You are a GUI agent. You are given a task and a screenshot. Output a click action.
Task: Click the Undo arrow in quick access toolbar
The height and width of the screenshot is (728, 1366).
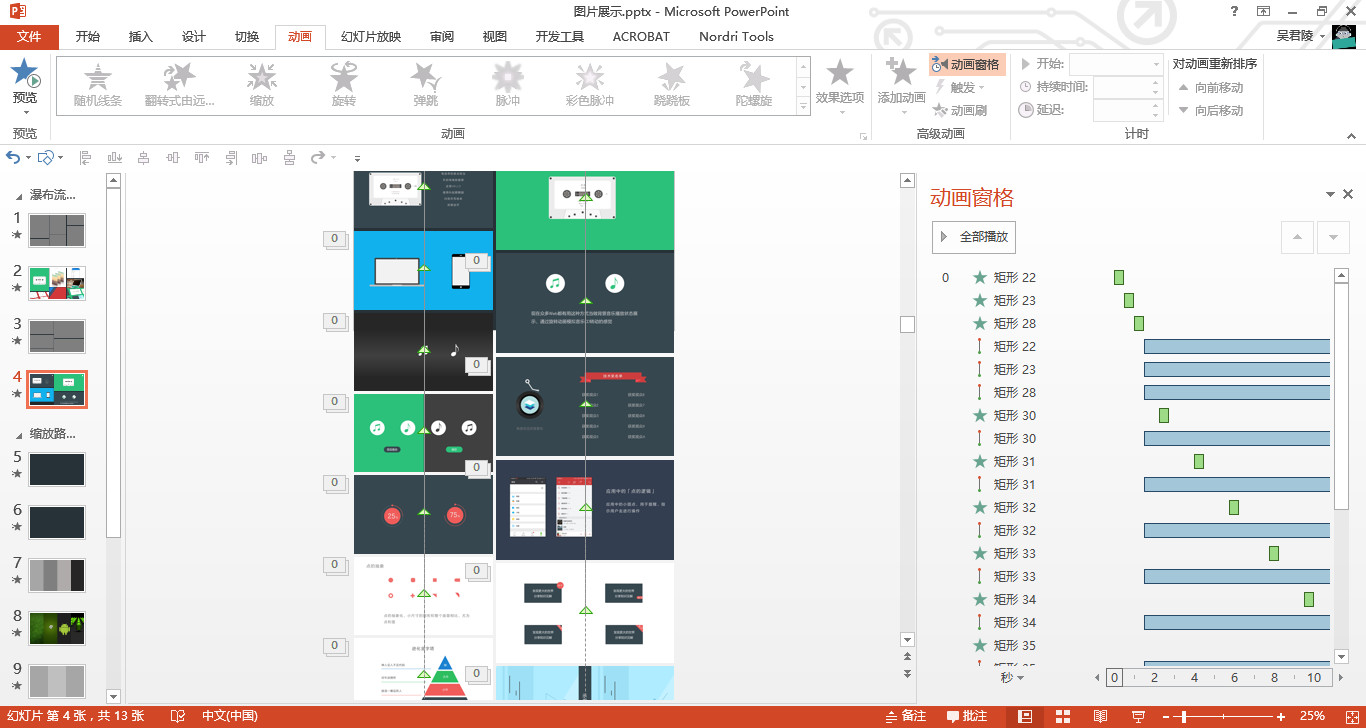coord(13,157)
